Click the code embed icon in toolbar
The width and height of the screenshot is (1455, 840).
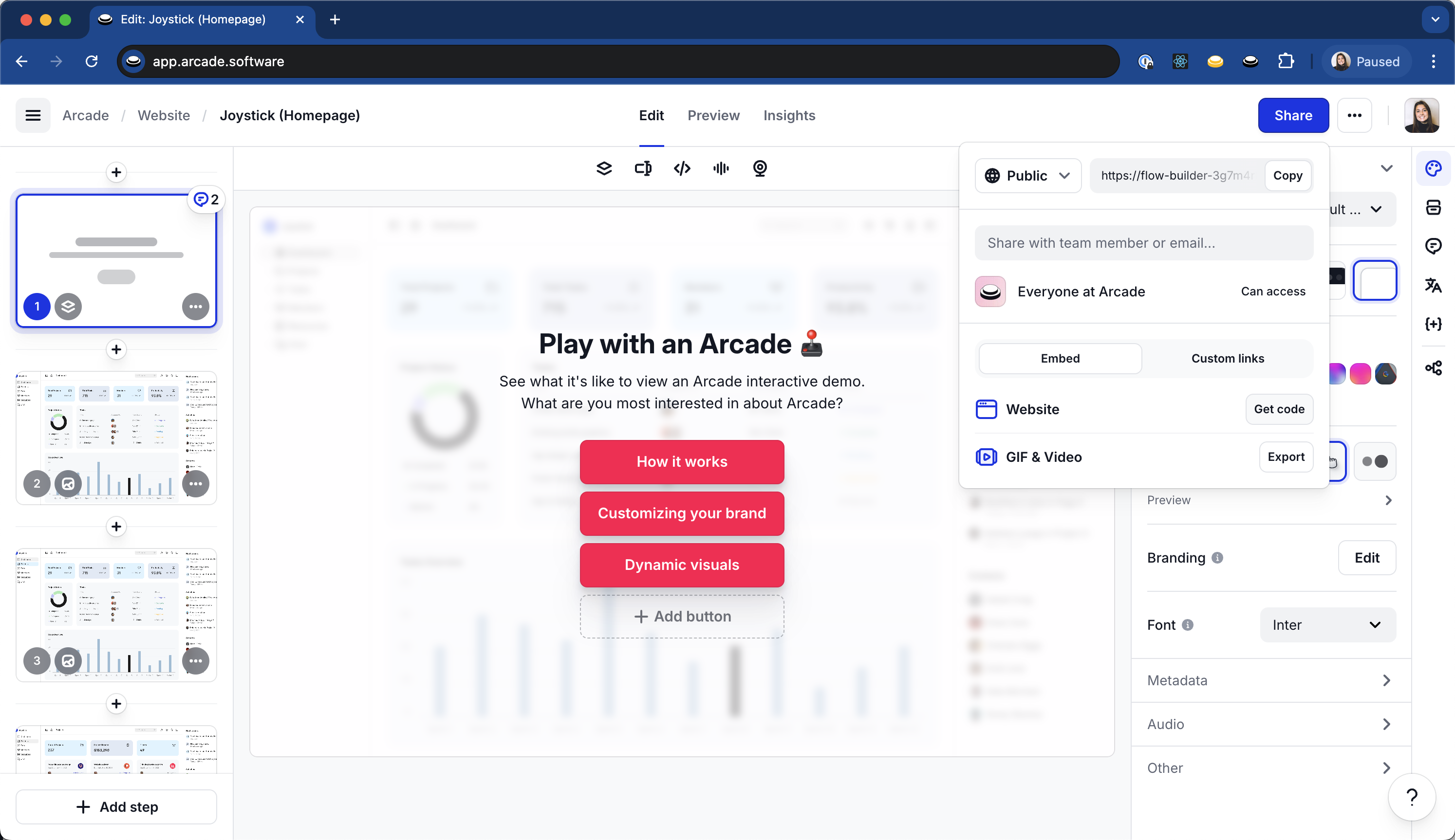point(682,168)
